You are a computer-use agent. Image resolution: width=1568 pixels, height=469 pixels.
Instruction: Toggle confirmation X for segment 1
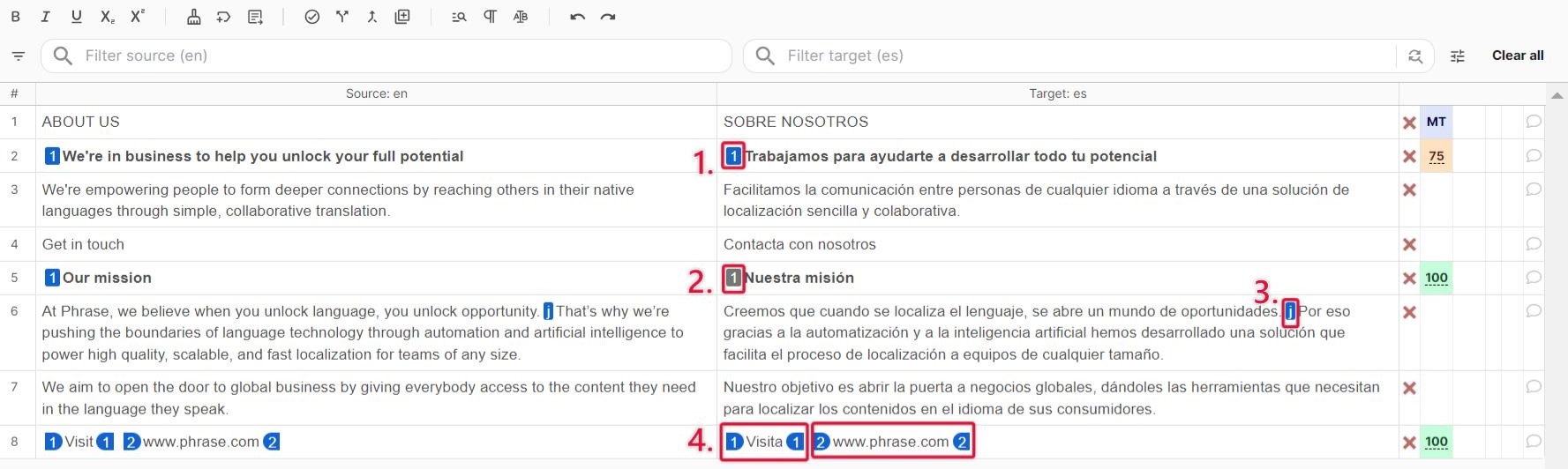pos(1409,123)
